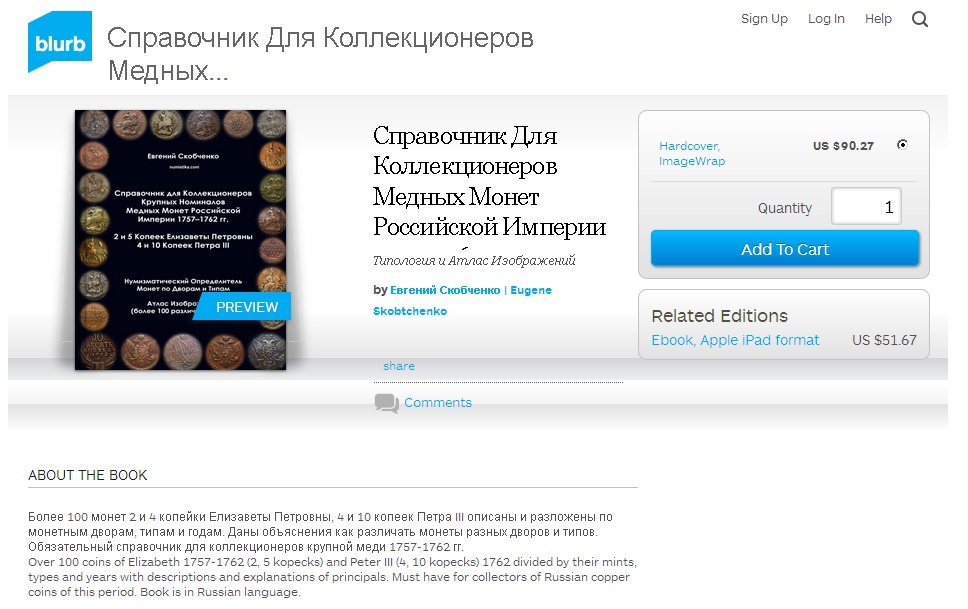The height and width of the screenshot is (609, 968).
Task: Open author link Евгений Скобченко
Action: pos(445,290)
